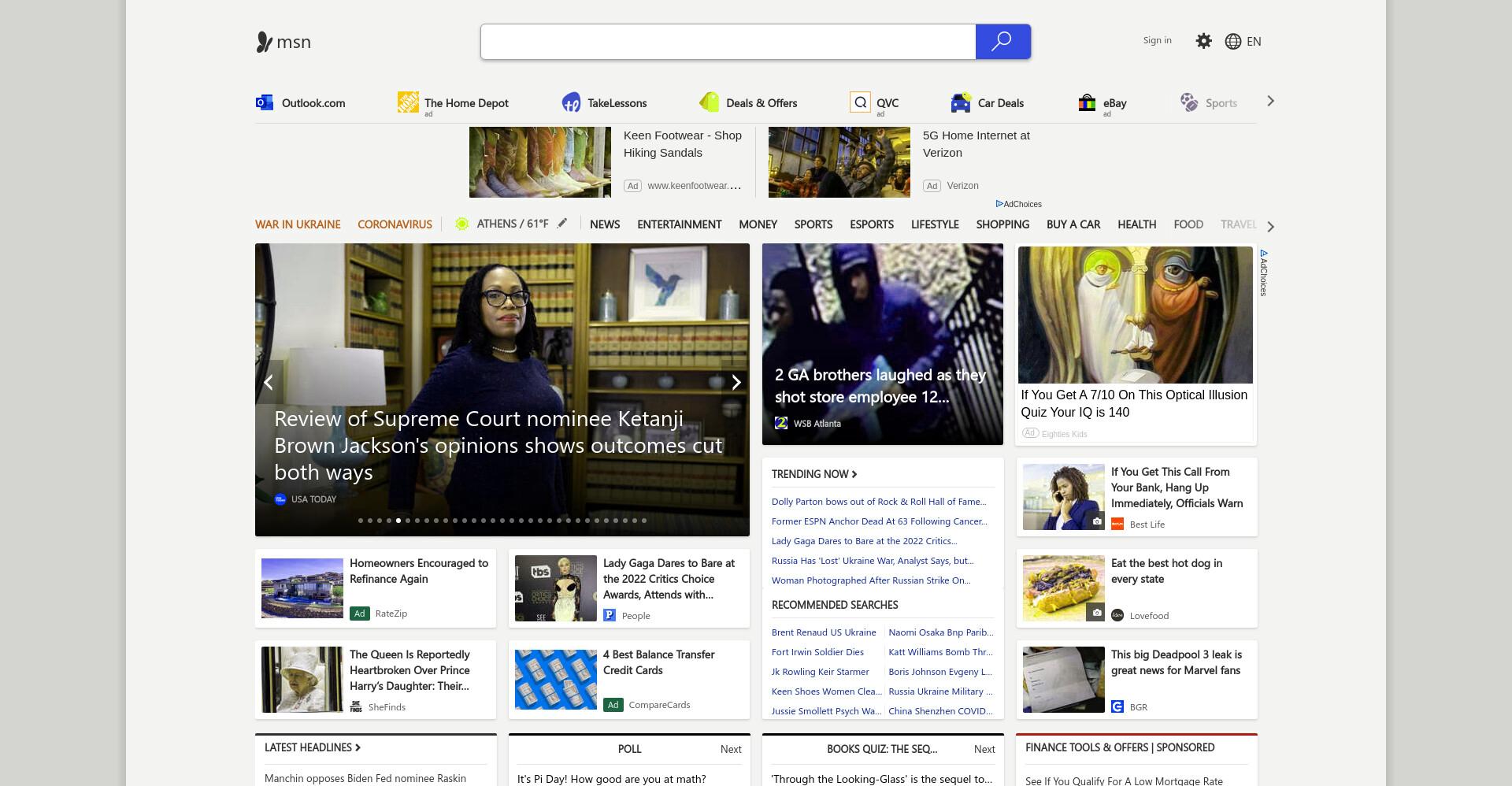Open the TakeLessons icon shortcut
Viewport: 1512px width, 786px height.
pyautogui.click(x=571, y=102)
